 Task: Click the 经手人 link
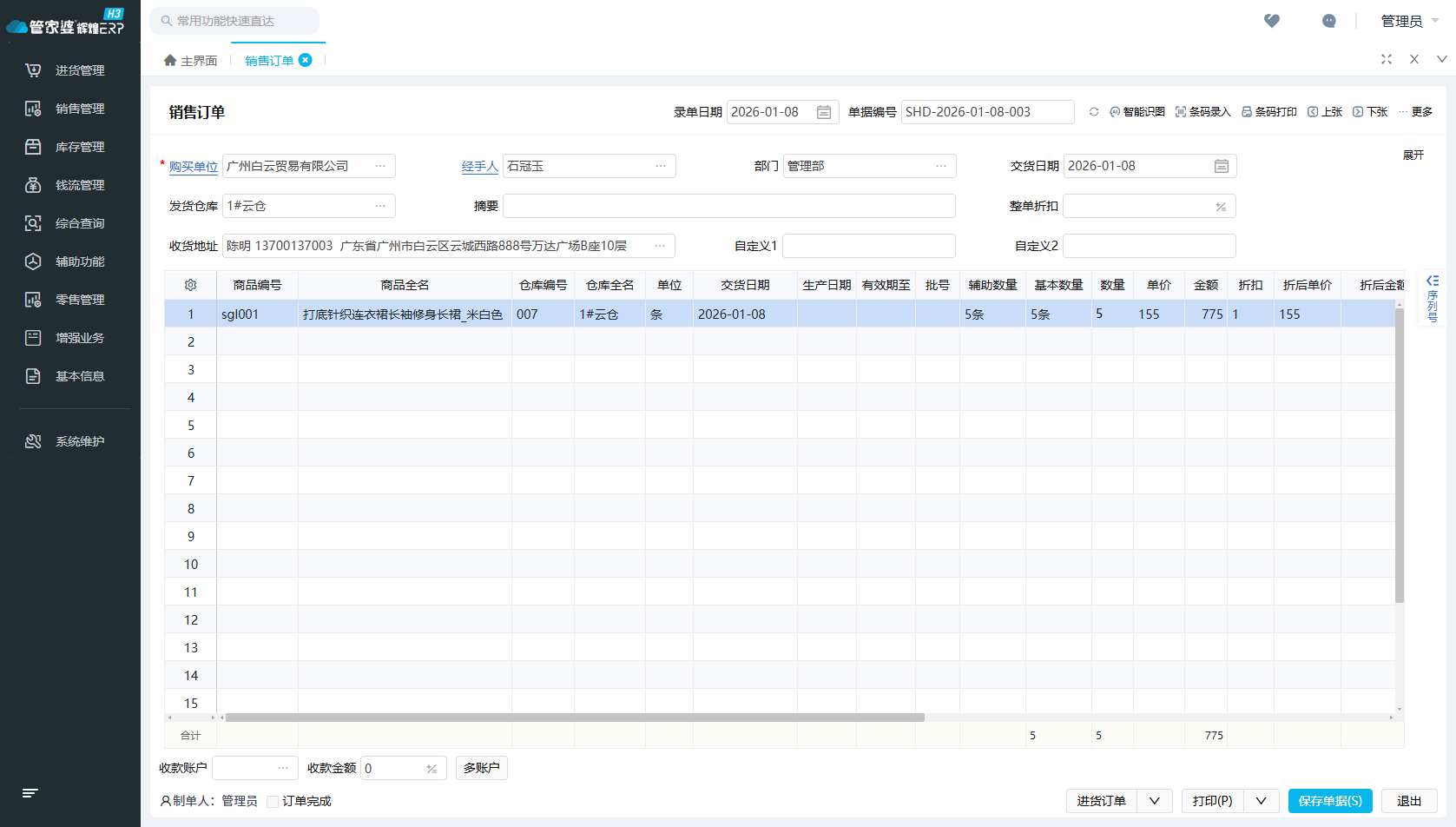(480, 167)
